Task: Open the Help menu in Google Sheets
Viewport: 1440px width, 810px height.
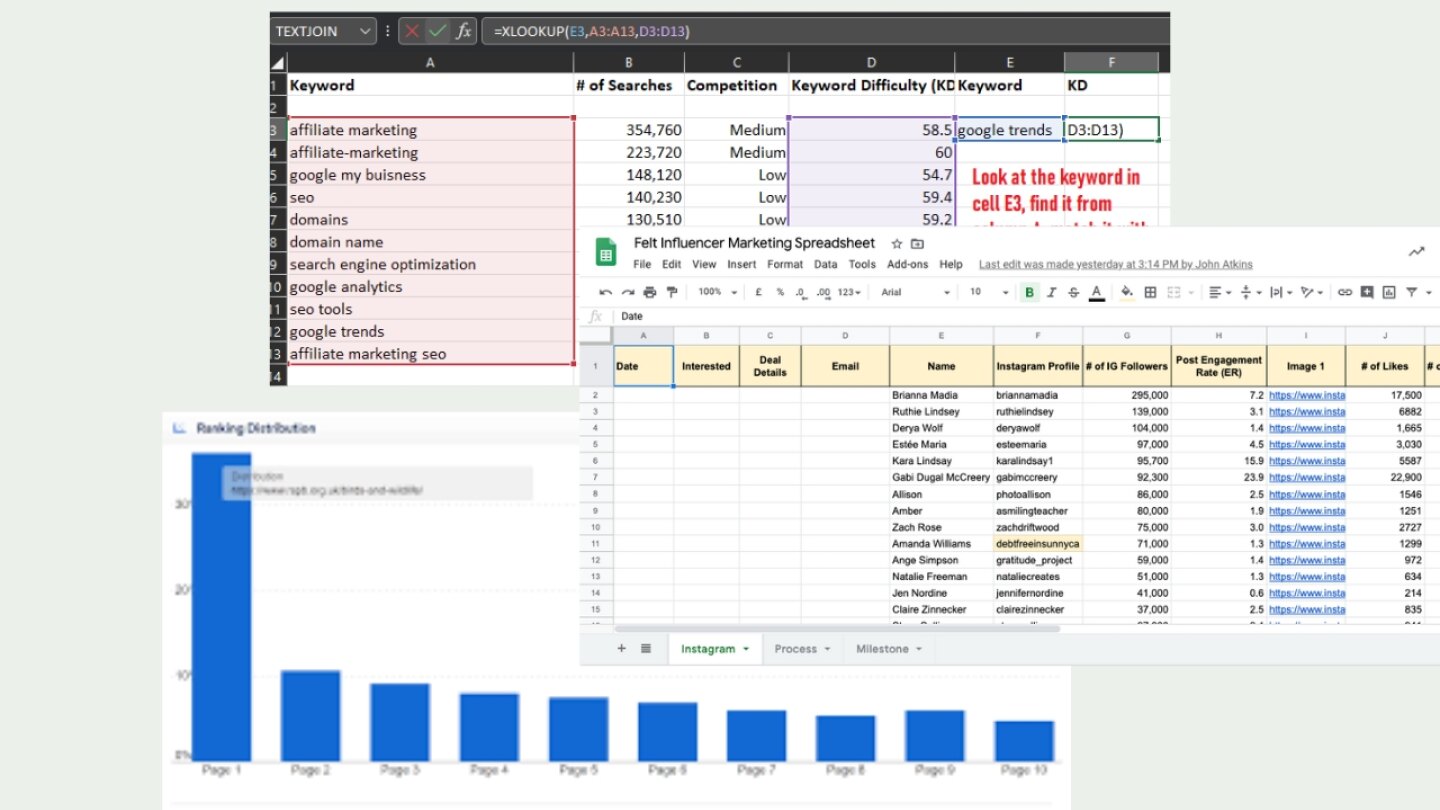Action: (x=951, y=264)
